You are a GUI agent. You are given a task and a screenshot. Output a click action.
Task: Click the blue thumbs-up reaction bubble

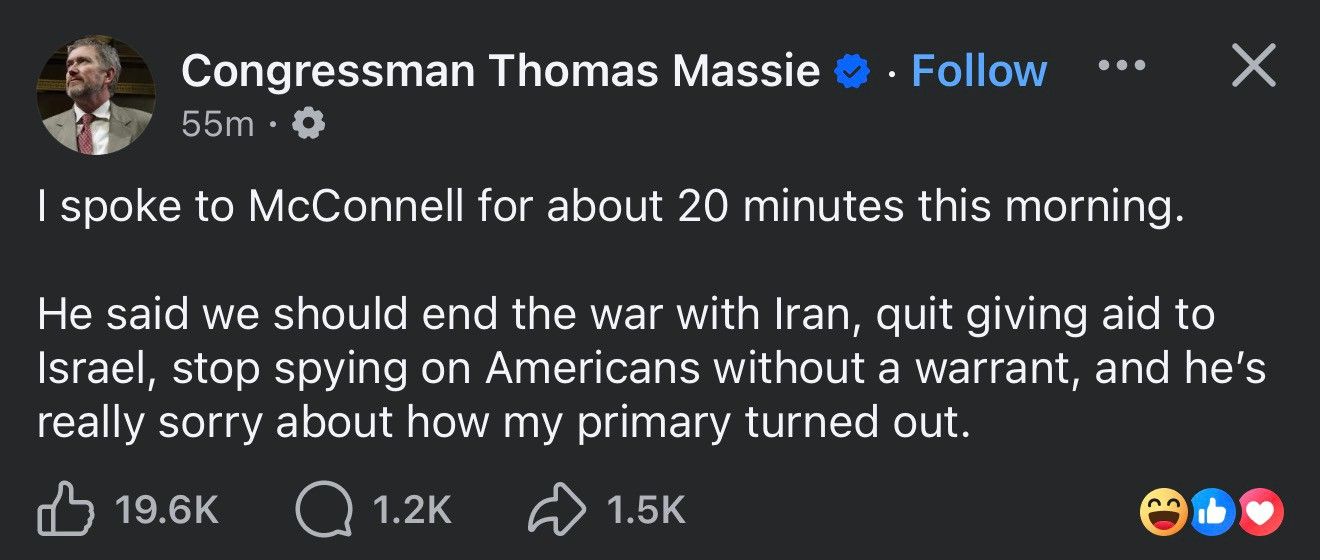1209,513
